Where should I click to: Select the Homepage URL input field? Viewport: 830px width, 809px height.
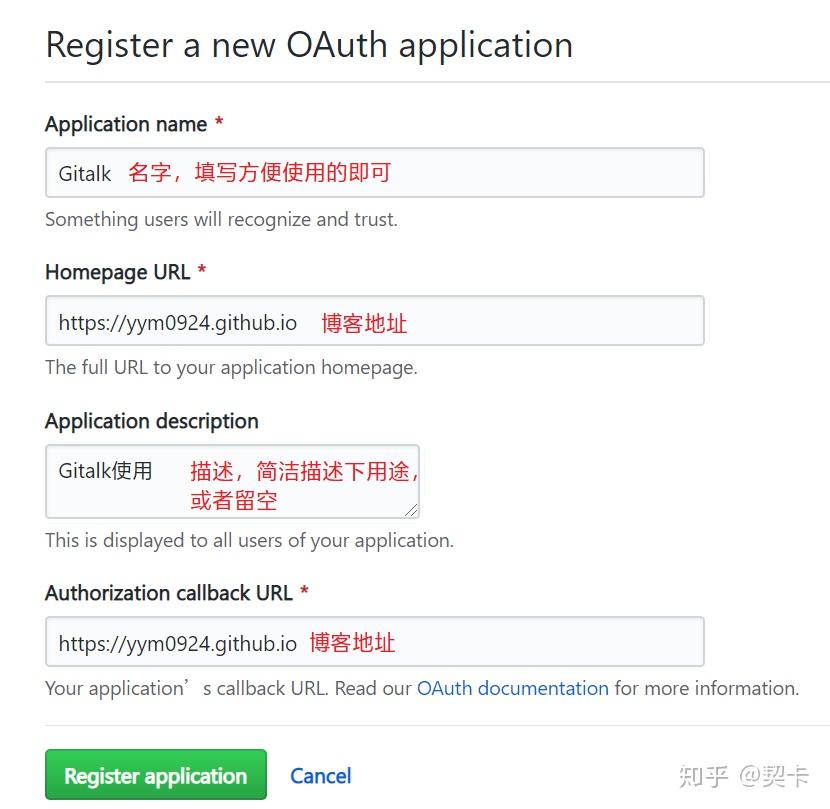374,320
